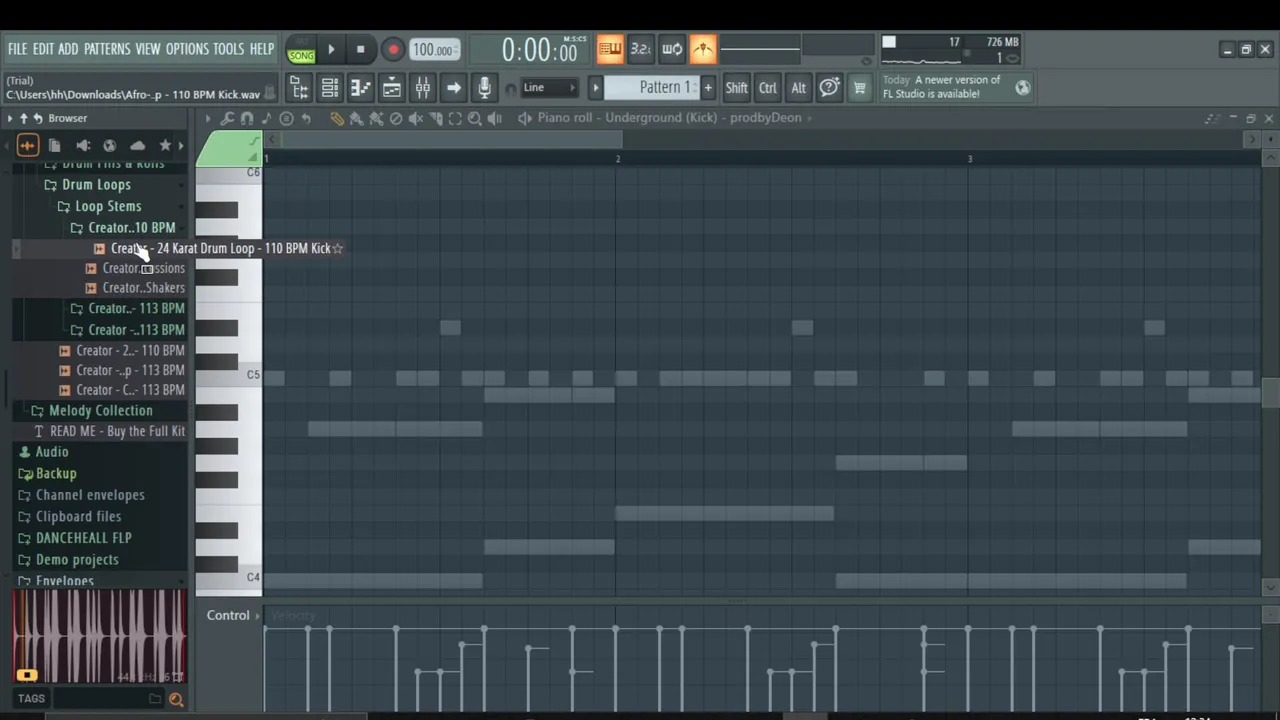Adjust the master volume slider
The height and width of the screenshot is (720, 1280).
[x=760, y=48]
